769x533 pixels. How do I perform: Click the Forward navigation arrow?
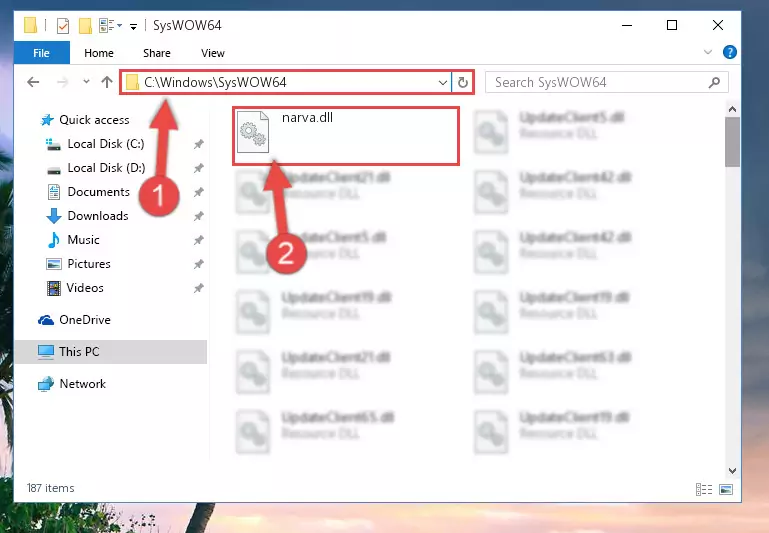[62, 82]
